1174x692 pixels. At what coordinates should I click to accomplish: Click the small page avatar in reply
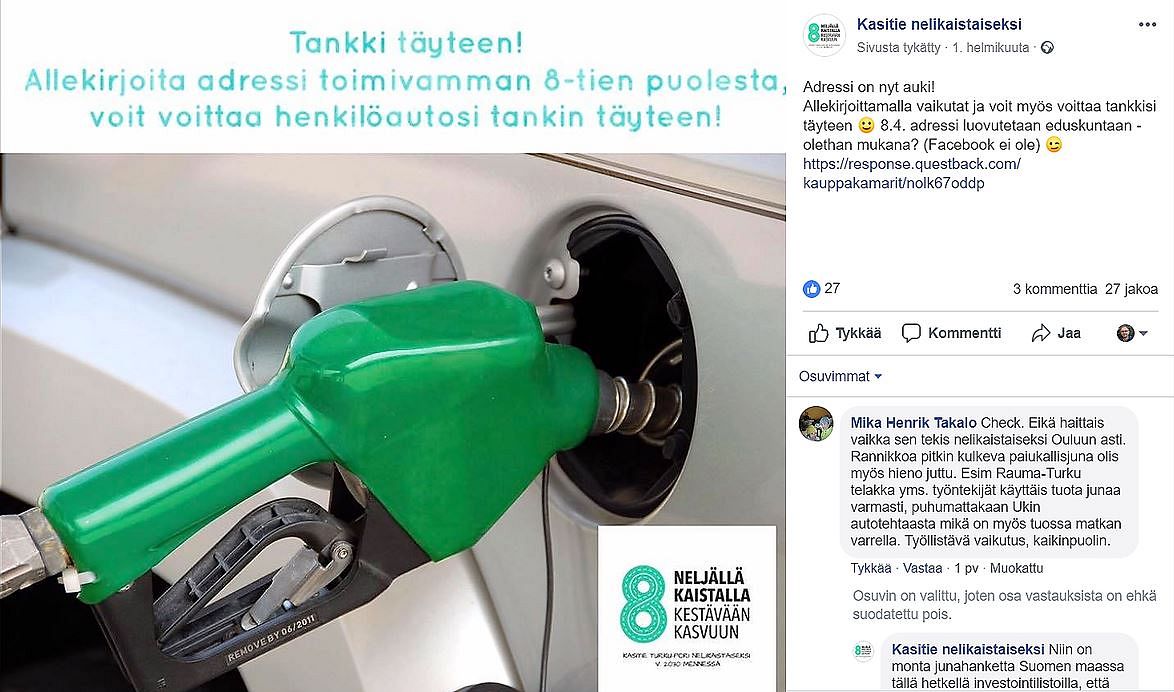[863, 651]
